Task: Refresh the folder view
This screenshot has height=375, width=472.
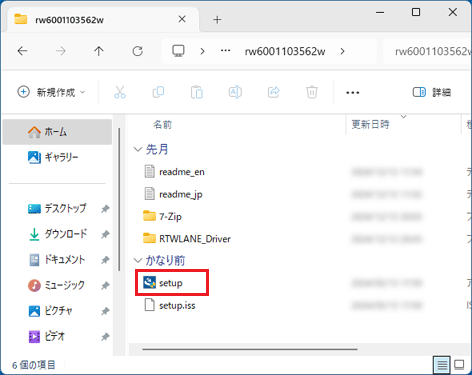Action: click(137, 51)
